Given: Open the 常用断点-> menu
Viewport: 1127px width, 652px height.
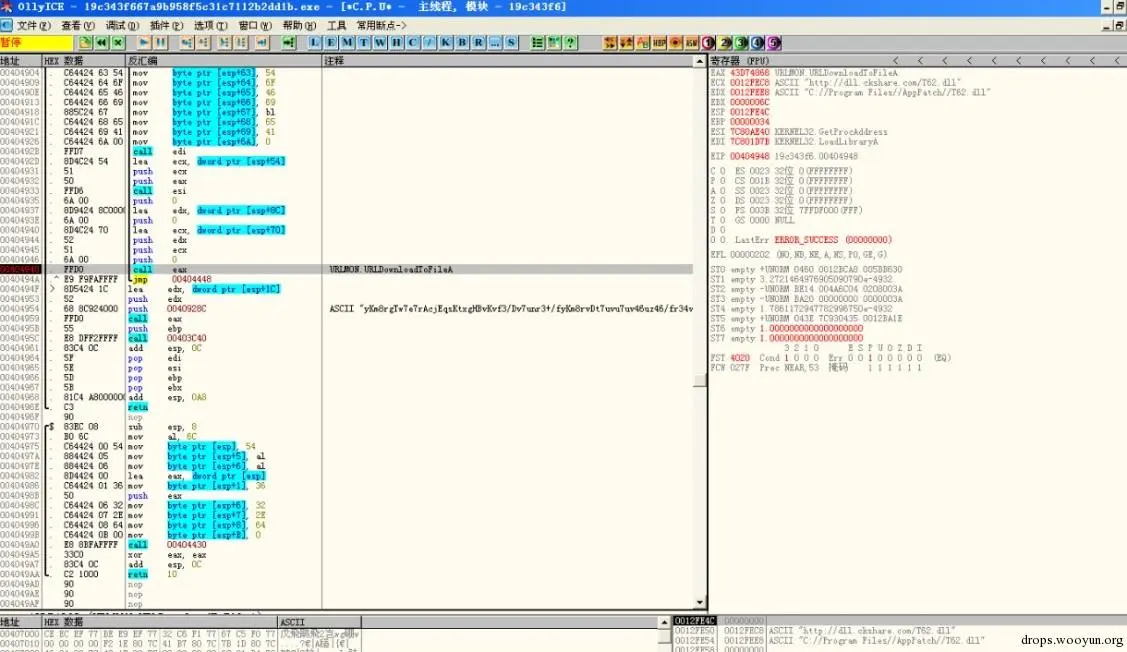Looking at the screenshot, I should pos(382,25).
